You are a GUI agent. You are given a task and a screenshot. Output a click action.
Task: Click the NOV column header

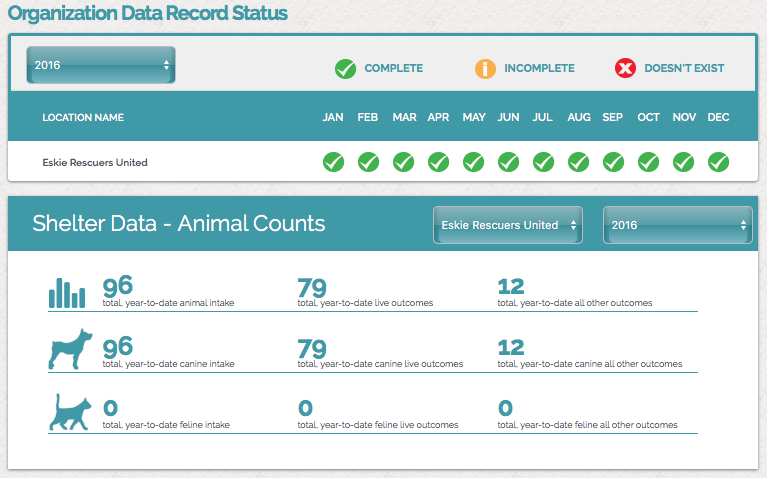684,117
